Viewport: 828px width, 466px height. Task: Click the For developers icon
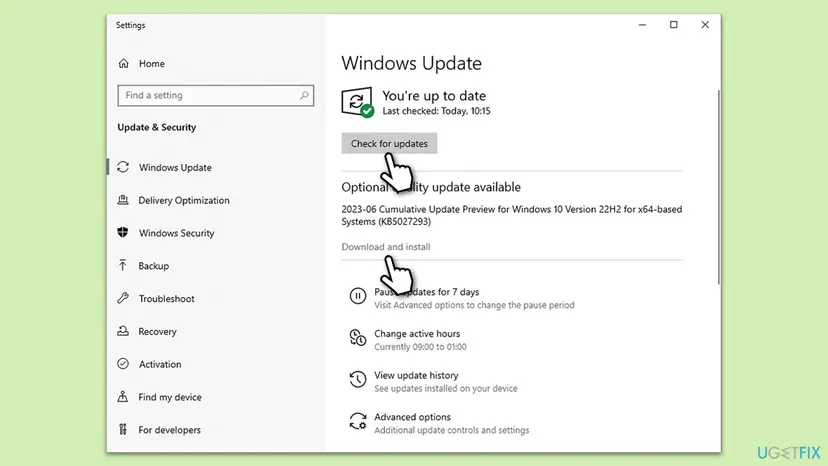[123, 429]
